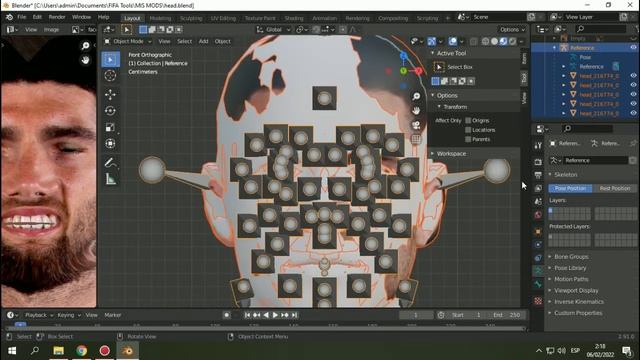
Task: Click the viewport pan hand icon
Action: tap(416, 111)
